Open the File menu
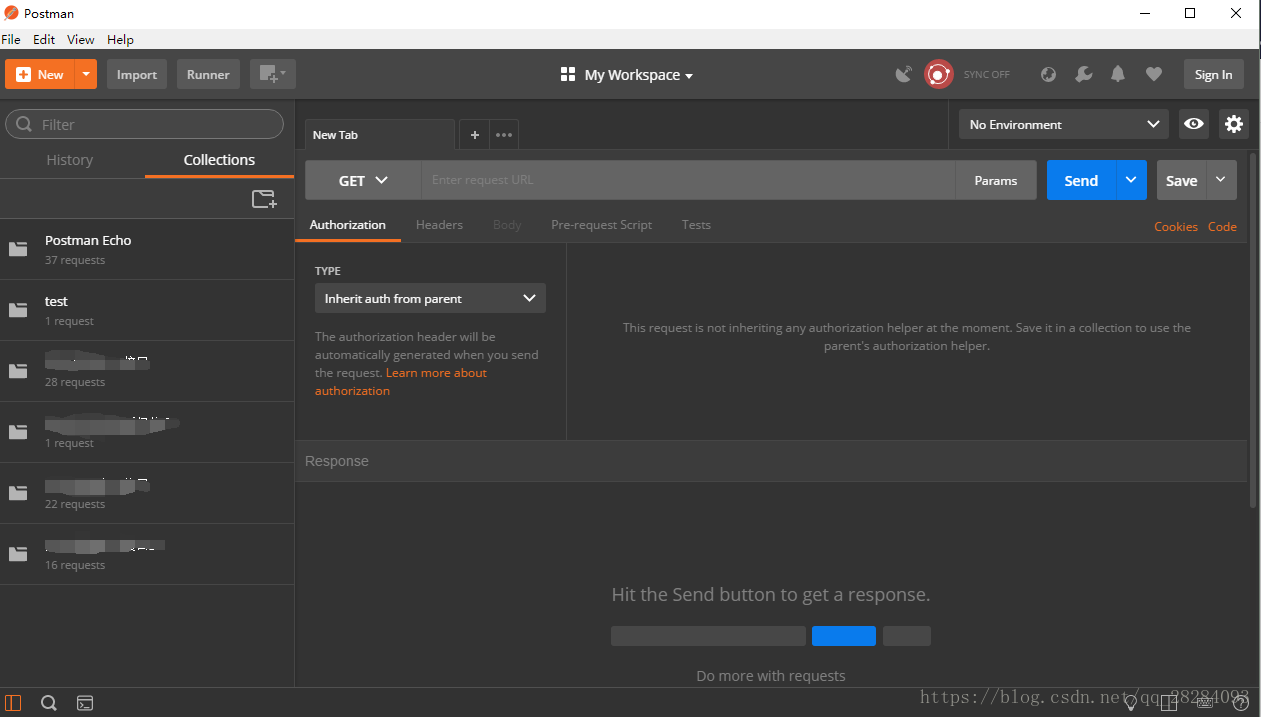The height and width of the screenshot is (717, 1261). 11,40
